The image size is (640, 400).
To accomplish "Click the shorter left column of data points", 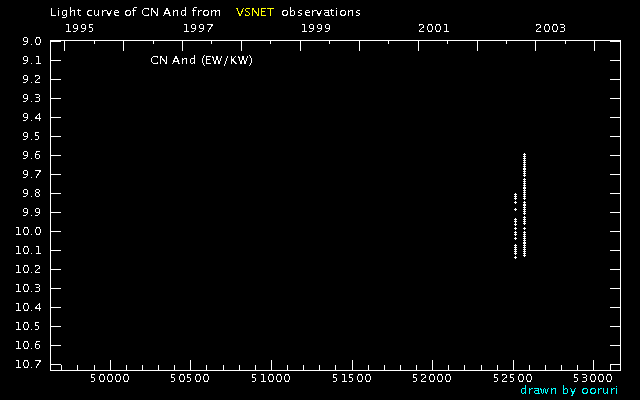I will pyautogui.click(x=515, y=225).
